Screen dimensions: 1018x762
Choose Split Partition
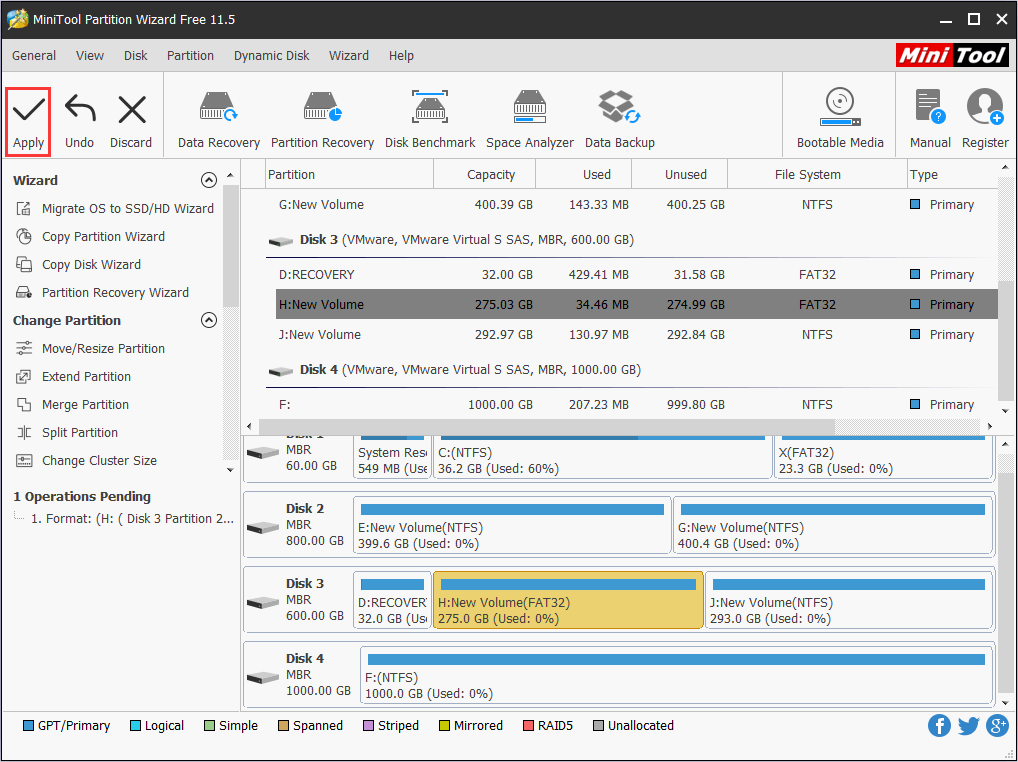(67, 432)
